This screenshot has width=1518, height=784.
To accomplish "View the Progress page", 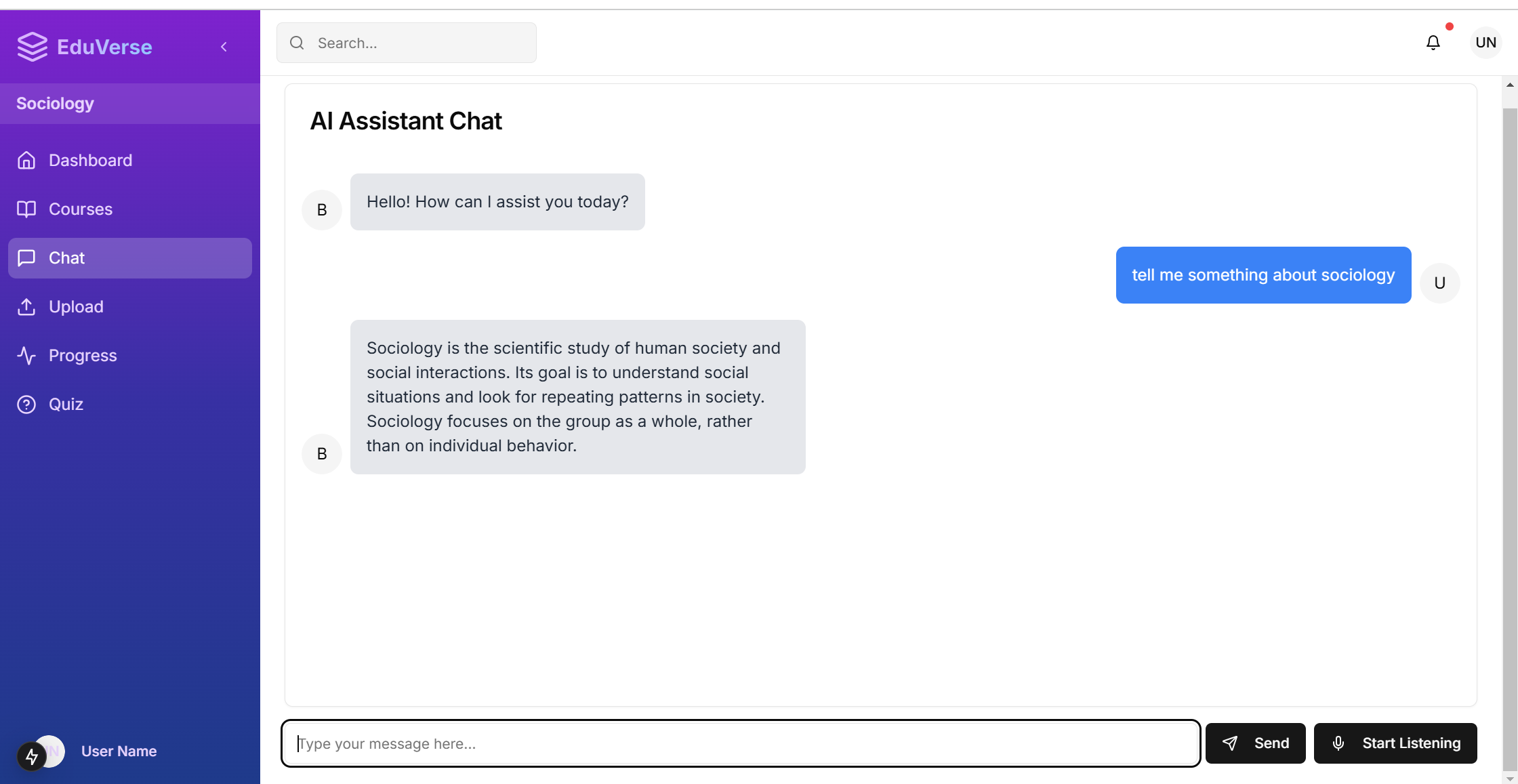I will point(83,356).
